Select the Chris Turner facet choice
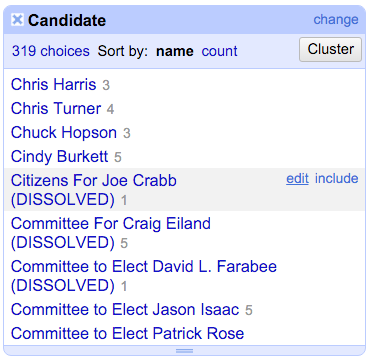 point(56,109)
